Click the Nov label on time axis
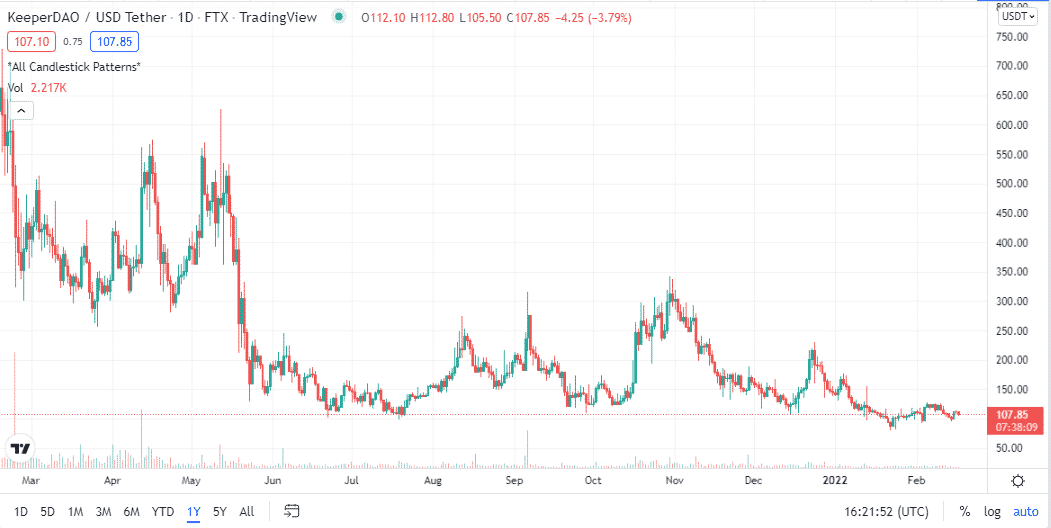Image resolution: width=1051 pixels, height=528 pixels. (674, 480)
